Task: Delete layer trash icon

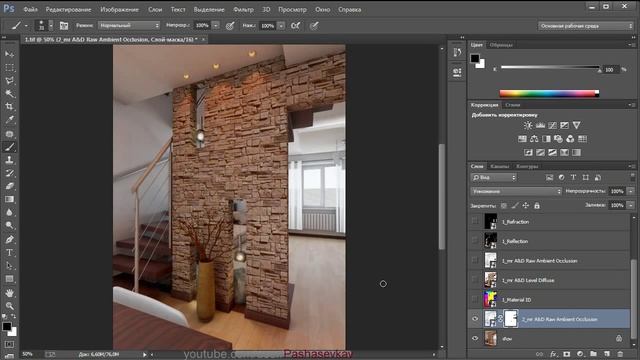Action: tap(620, 354)
